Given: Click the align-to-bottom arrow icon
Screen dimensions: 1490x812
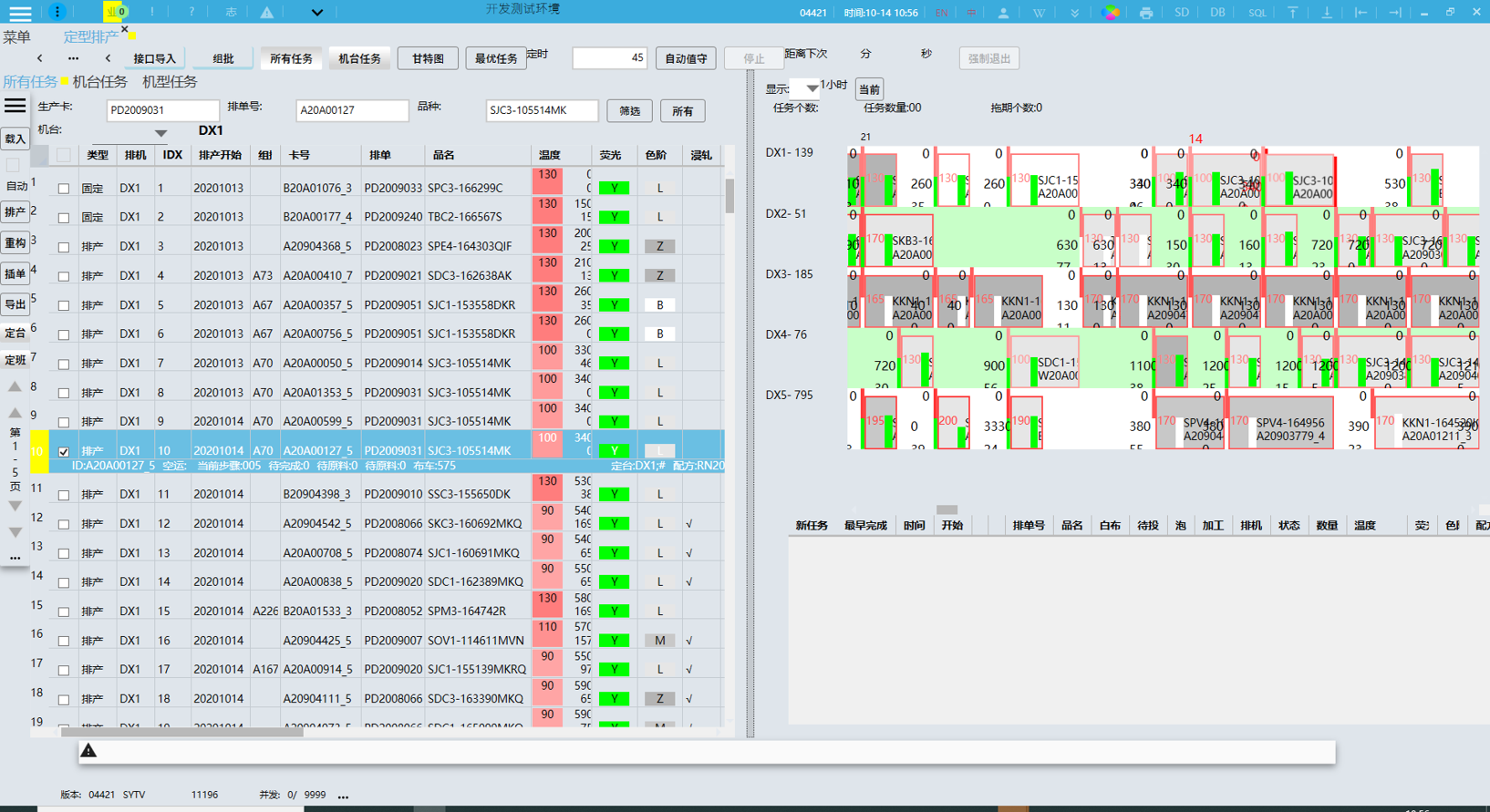Looking at the screenshot, I should coord(1327,13).
